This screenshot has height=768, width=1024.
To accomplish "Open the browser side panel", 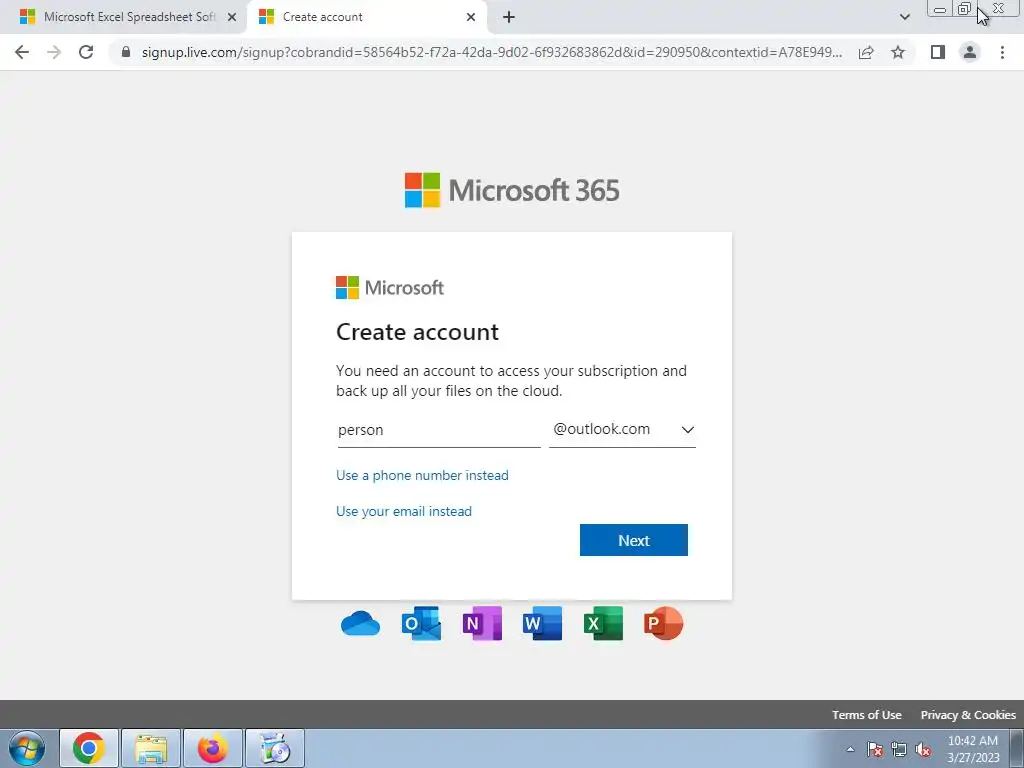I will [938, 52].
